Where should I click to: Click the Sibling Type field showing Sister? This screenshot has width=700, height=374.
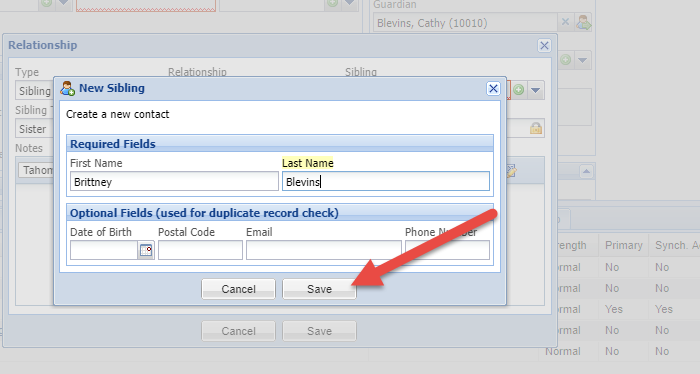click(34, 129)
